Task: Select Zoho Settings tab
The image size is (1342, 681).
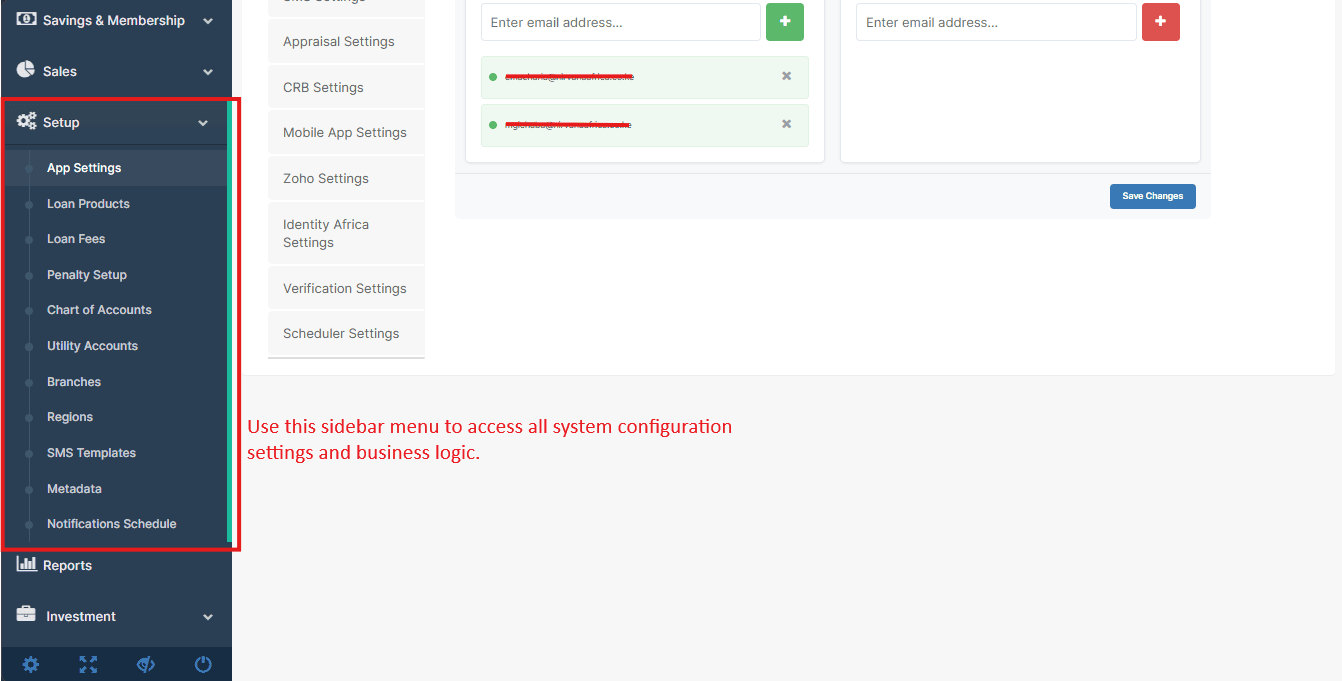Action: point(346,178)
